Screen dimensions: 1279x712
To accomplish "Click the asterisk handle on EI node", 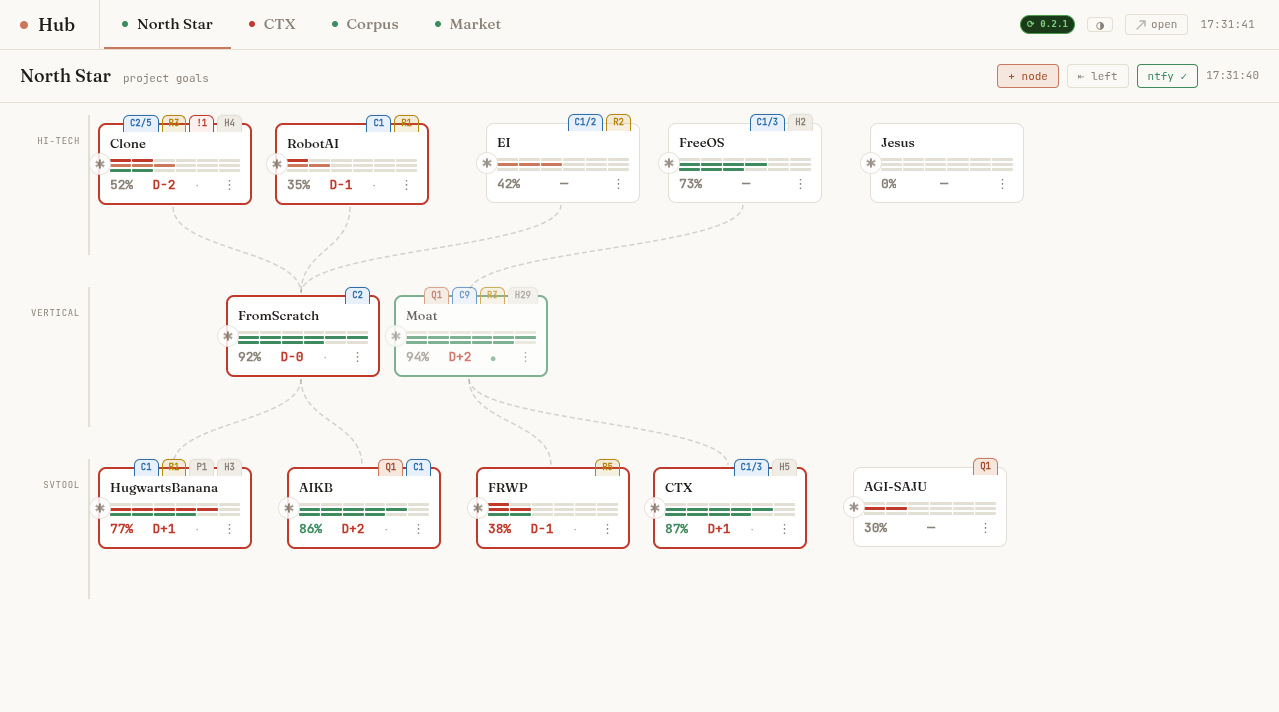I will pos(487,163).
